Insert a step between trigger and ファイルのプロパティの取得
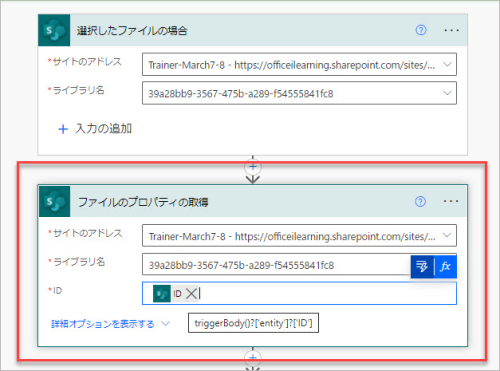This screenshot has width=500, height=371. tap(253, 167)
